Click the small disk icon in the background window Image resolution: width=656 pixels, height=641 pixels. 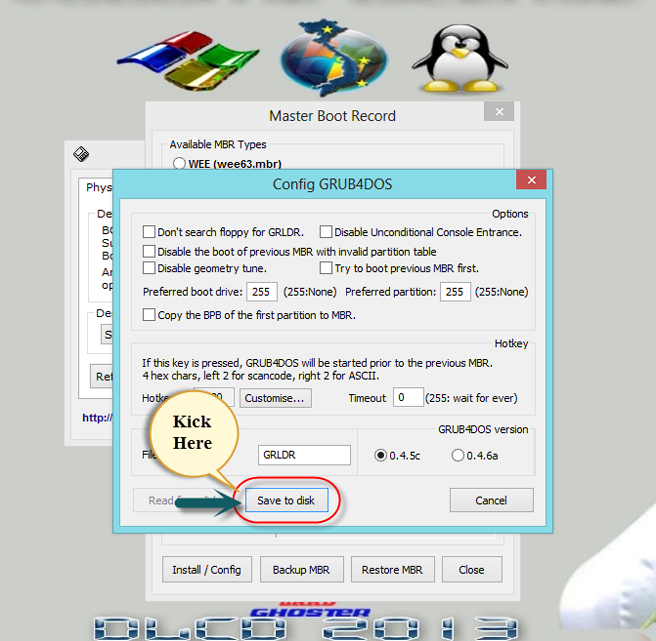pos(81,154)
